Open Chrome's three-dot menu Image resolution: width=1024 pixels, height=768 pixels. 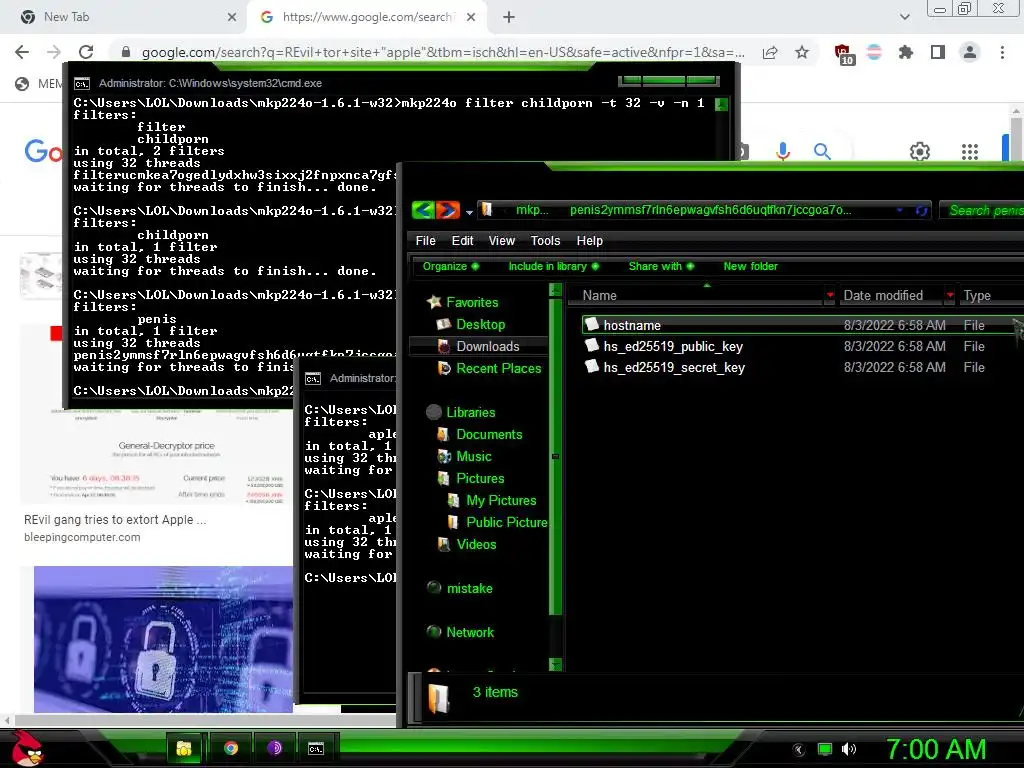[x=1002, y=52]
